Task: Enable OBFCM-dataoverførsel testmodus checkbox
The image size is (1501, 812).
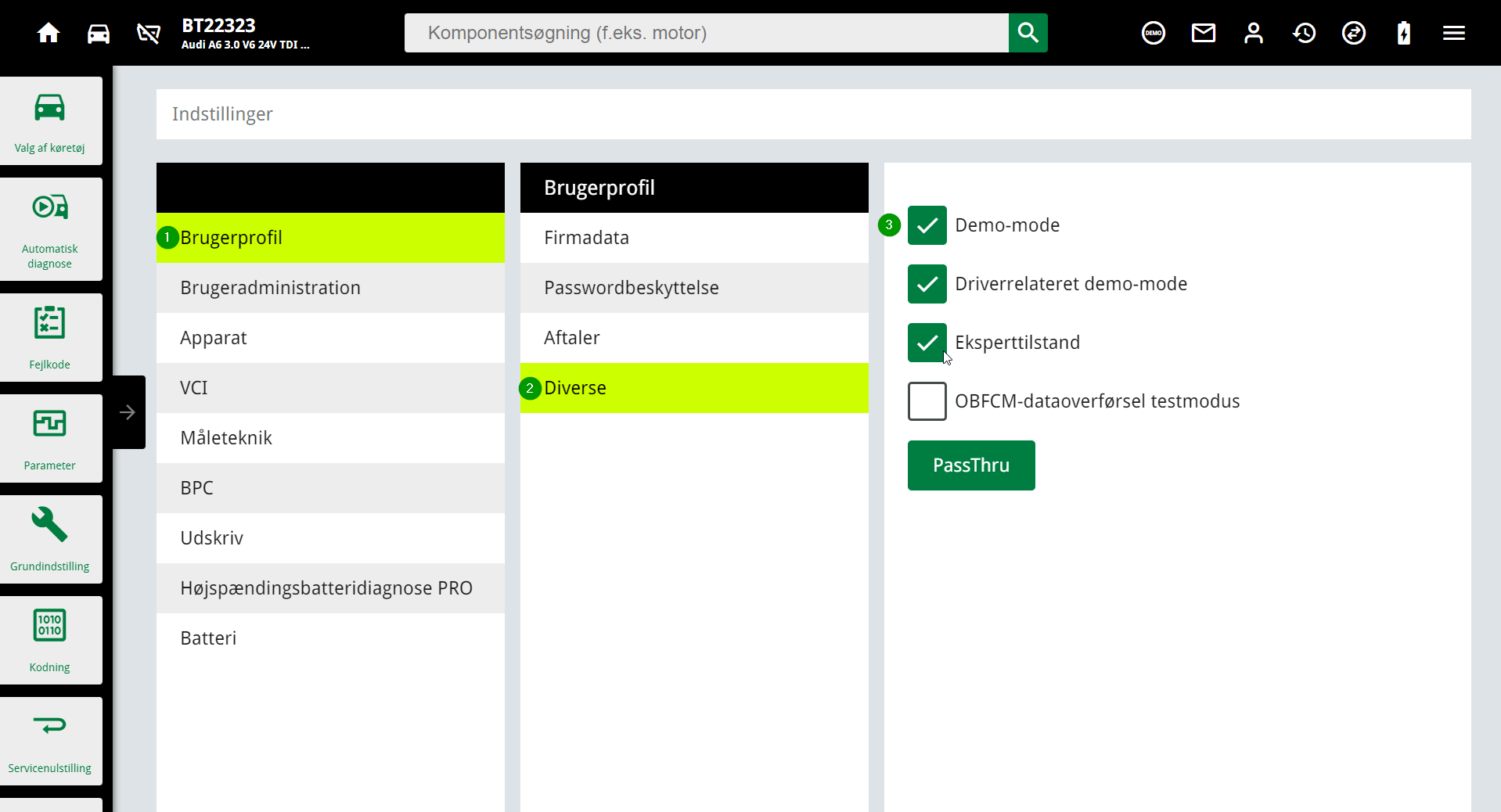Action: (x=927, y=401)
